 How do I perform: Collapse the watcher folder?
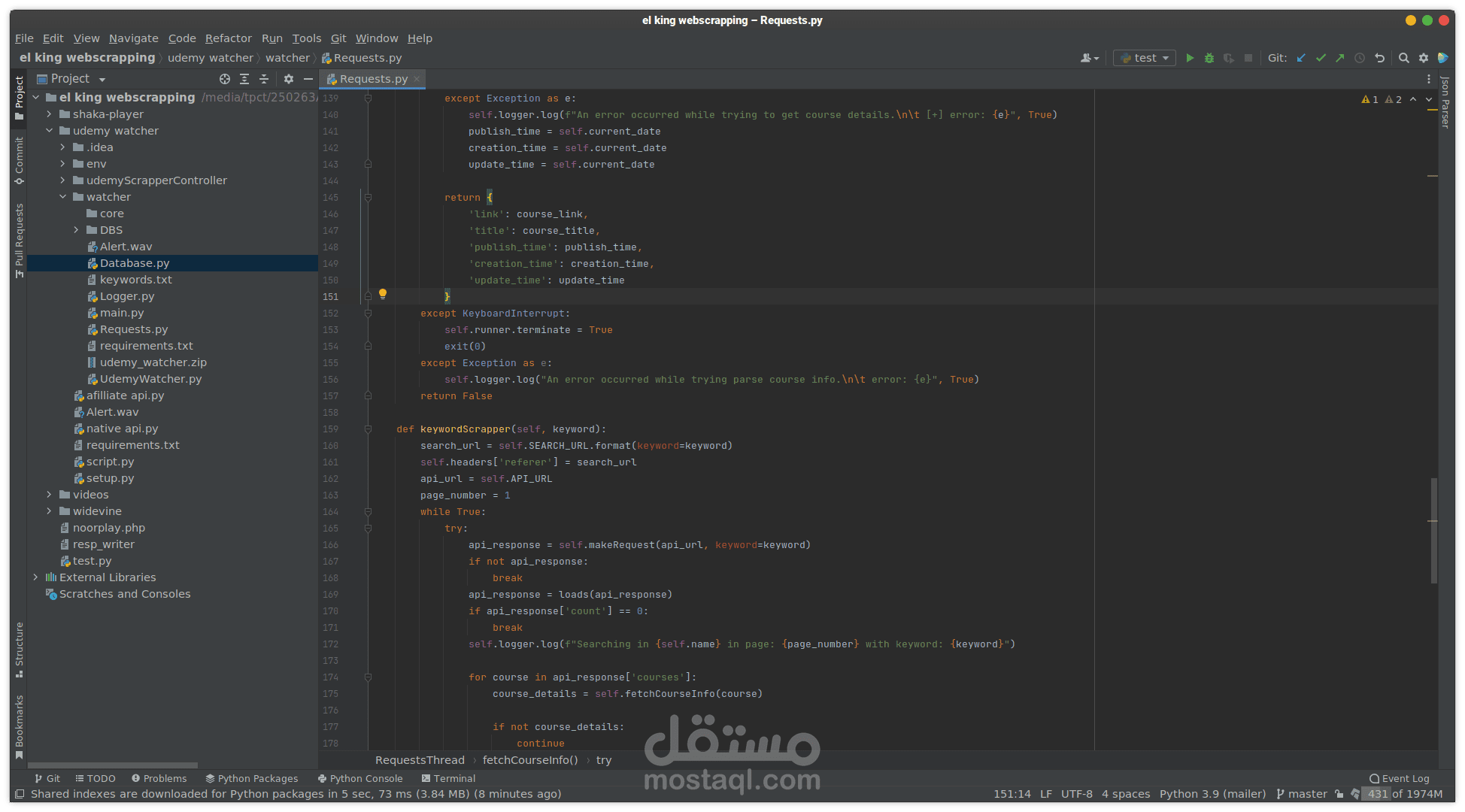pyautogui.click(x=62, y=197)
